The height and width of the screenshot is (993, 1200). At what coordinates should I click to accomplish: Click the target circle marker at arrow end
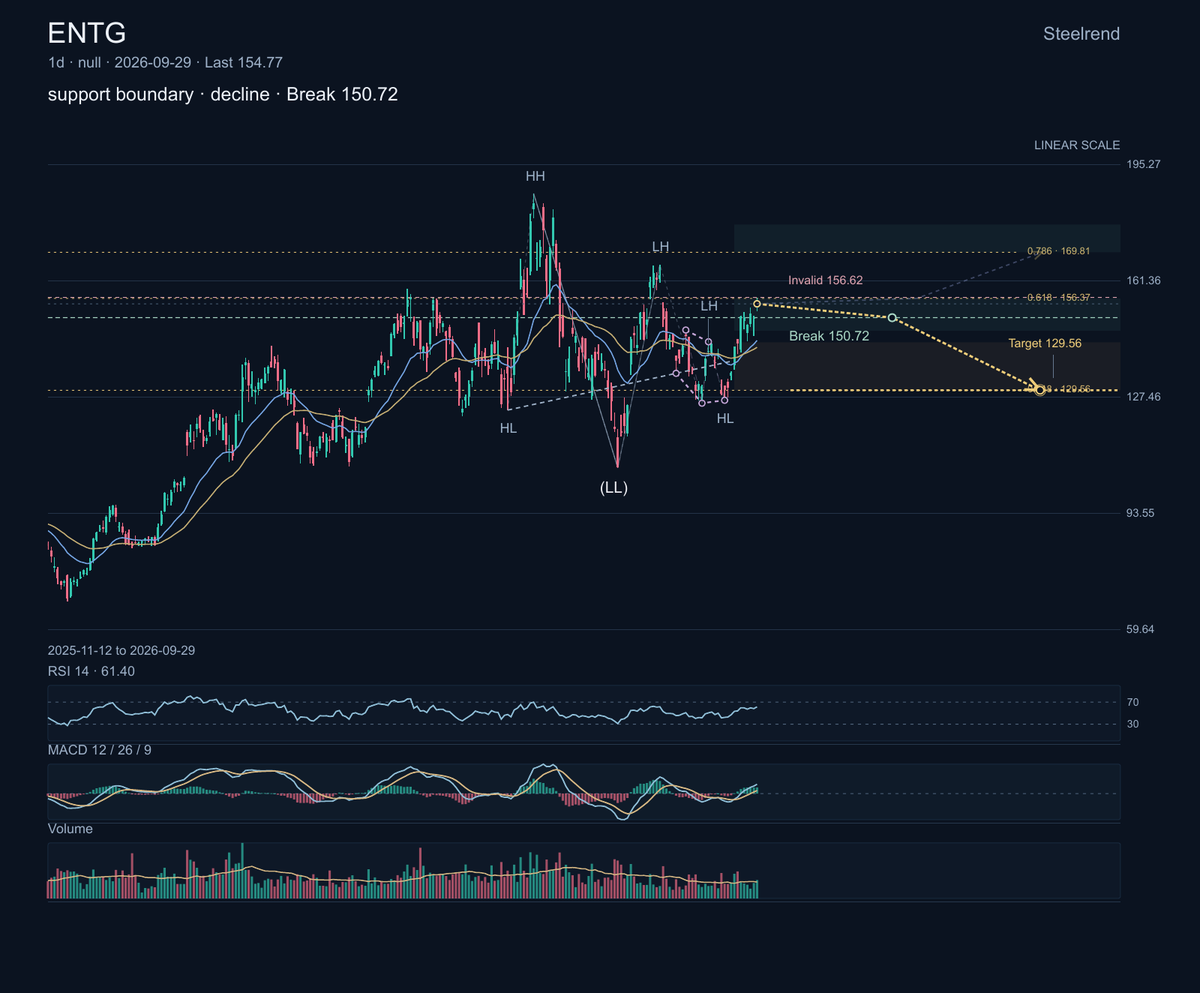point(1040,389)
